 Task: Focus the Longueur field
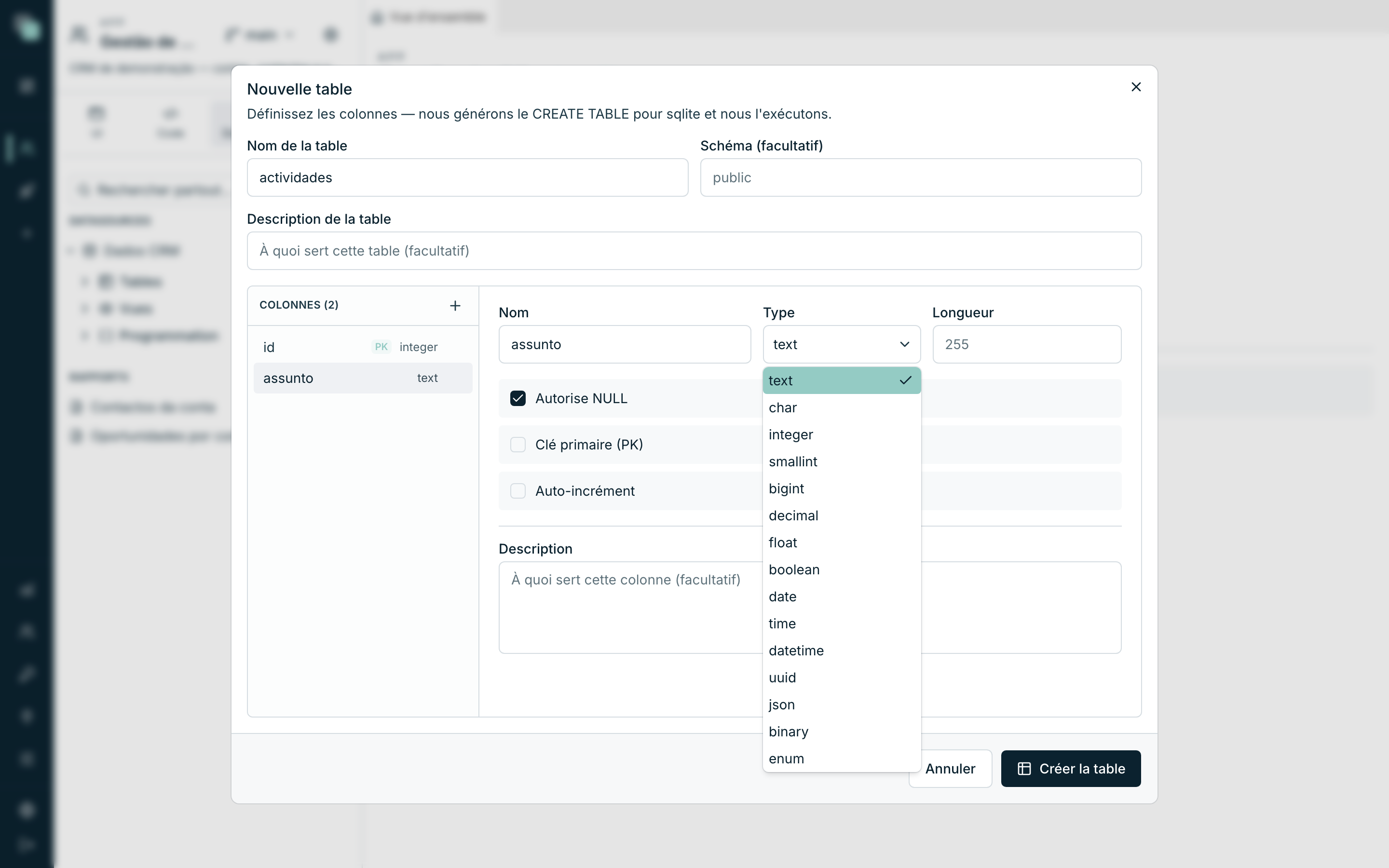[1026, 344]
